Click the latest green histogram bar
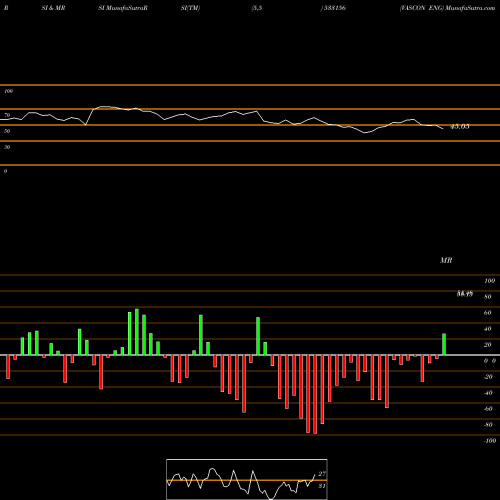 [x=444, y=344]
